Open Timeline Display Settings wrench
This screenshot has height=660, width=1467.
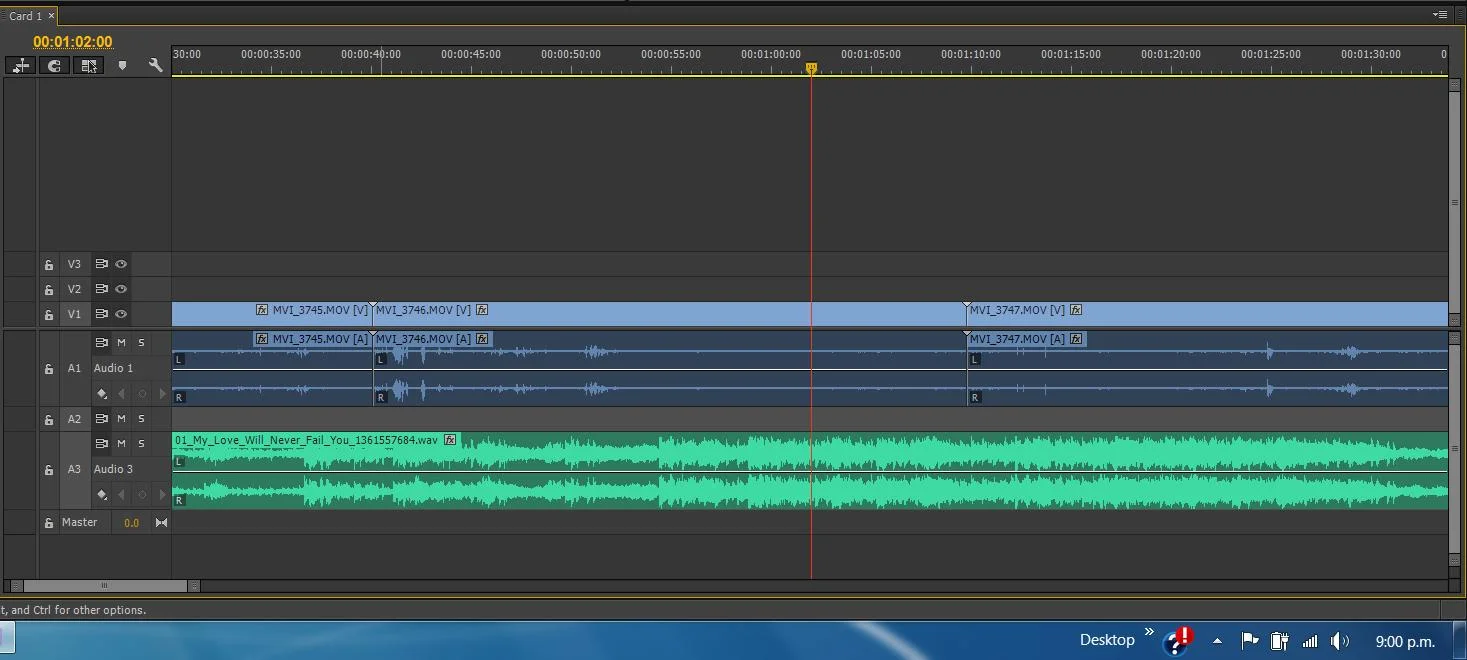(155, 65)
